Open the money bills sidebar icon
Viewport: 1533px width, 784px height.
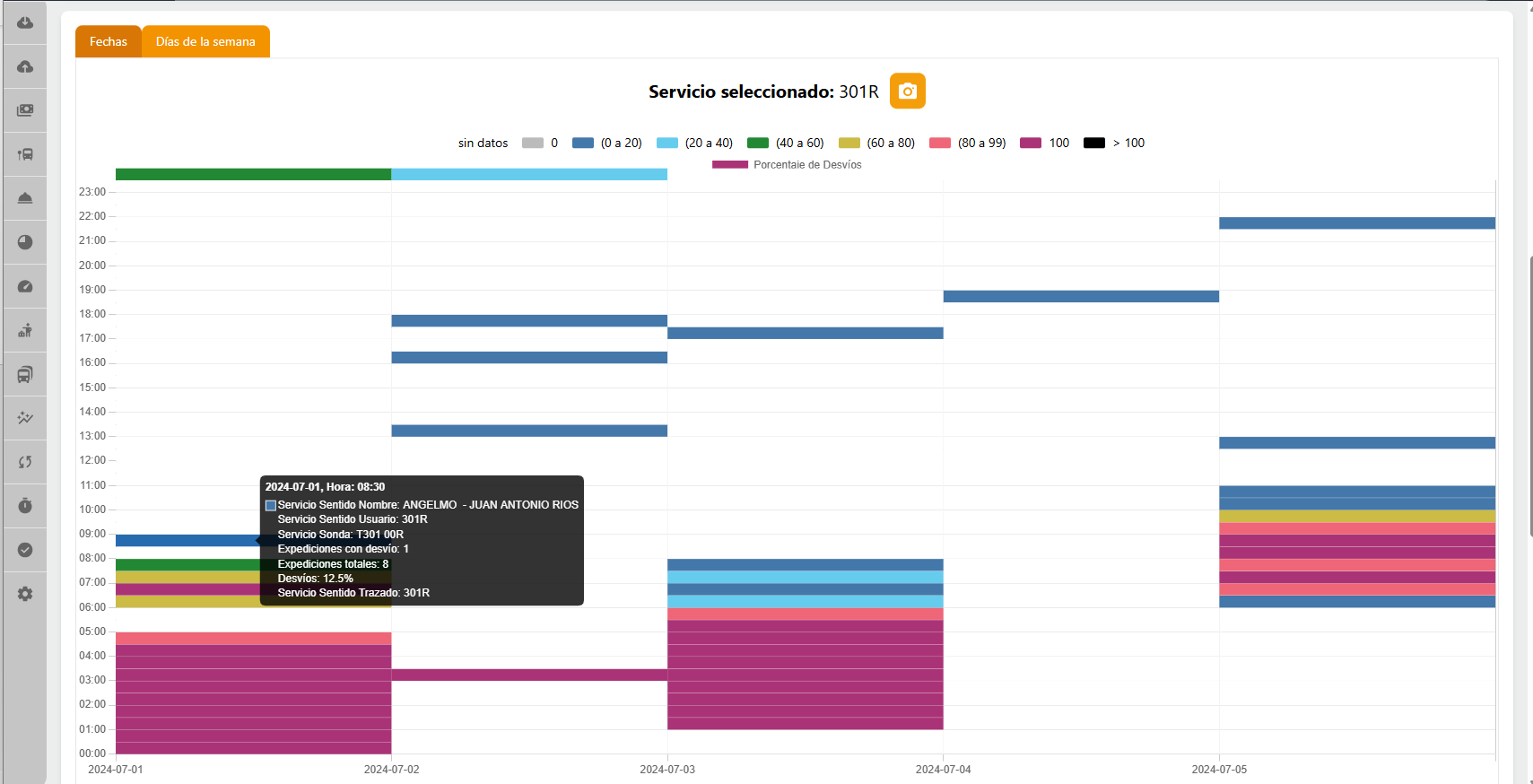(x=25, y=110)
